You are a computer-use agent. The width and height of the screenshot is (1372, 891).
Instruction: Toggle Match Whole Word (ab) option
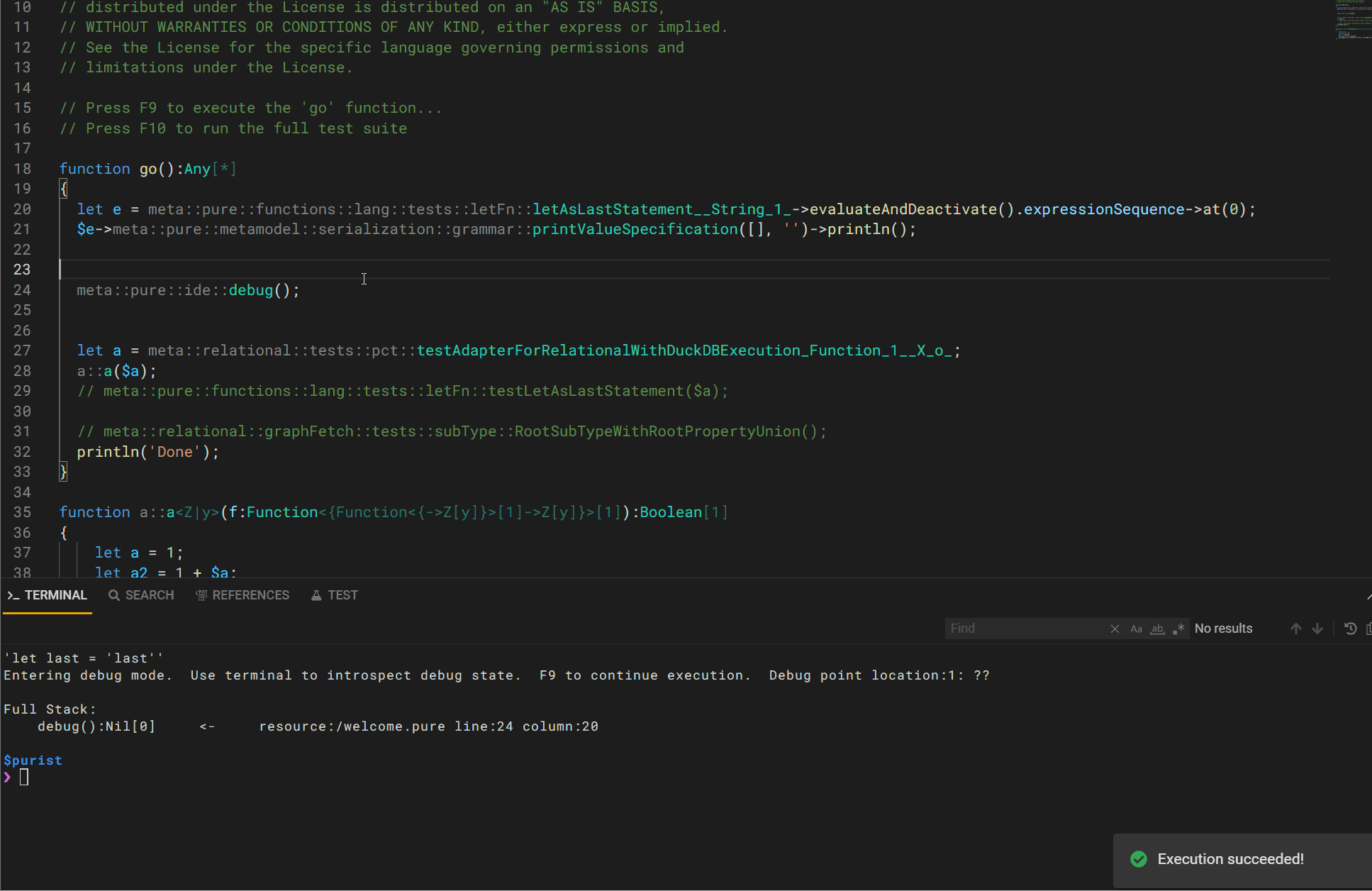(x=1157, y=629)
